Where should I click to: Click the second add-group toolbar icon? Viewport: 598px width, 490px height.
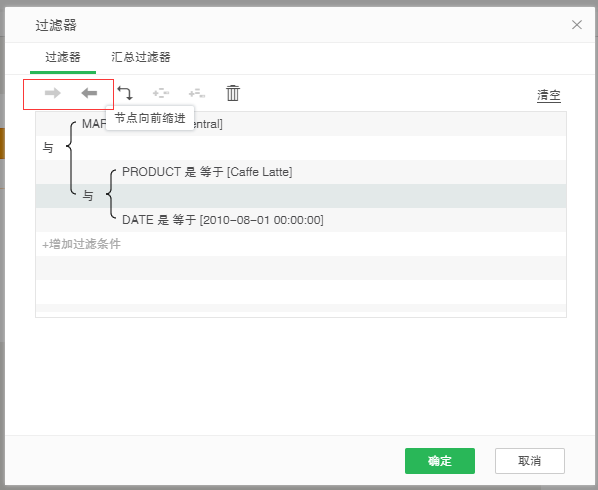pyautogui.click(x=197, y=93)
